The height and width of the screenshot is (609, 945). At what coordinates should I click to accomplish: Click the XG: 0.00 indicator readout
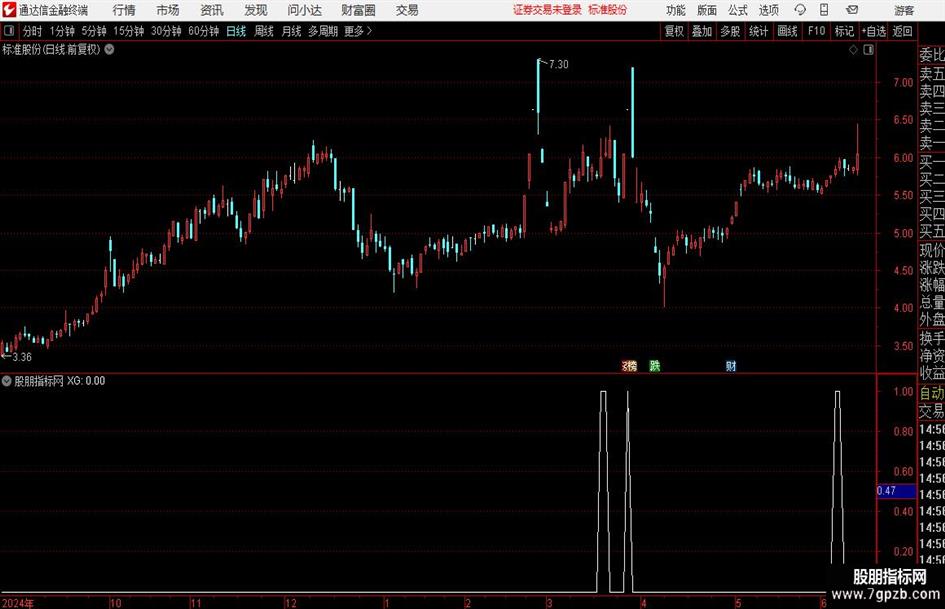pos(86,381)
